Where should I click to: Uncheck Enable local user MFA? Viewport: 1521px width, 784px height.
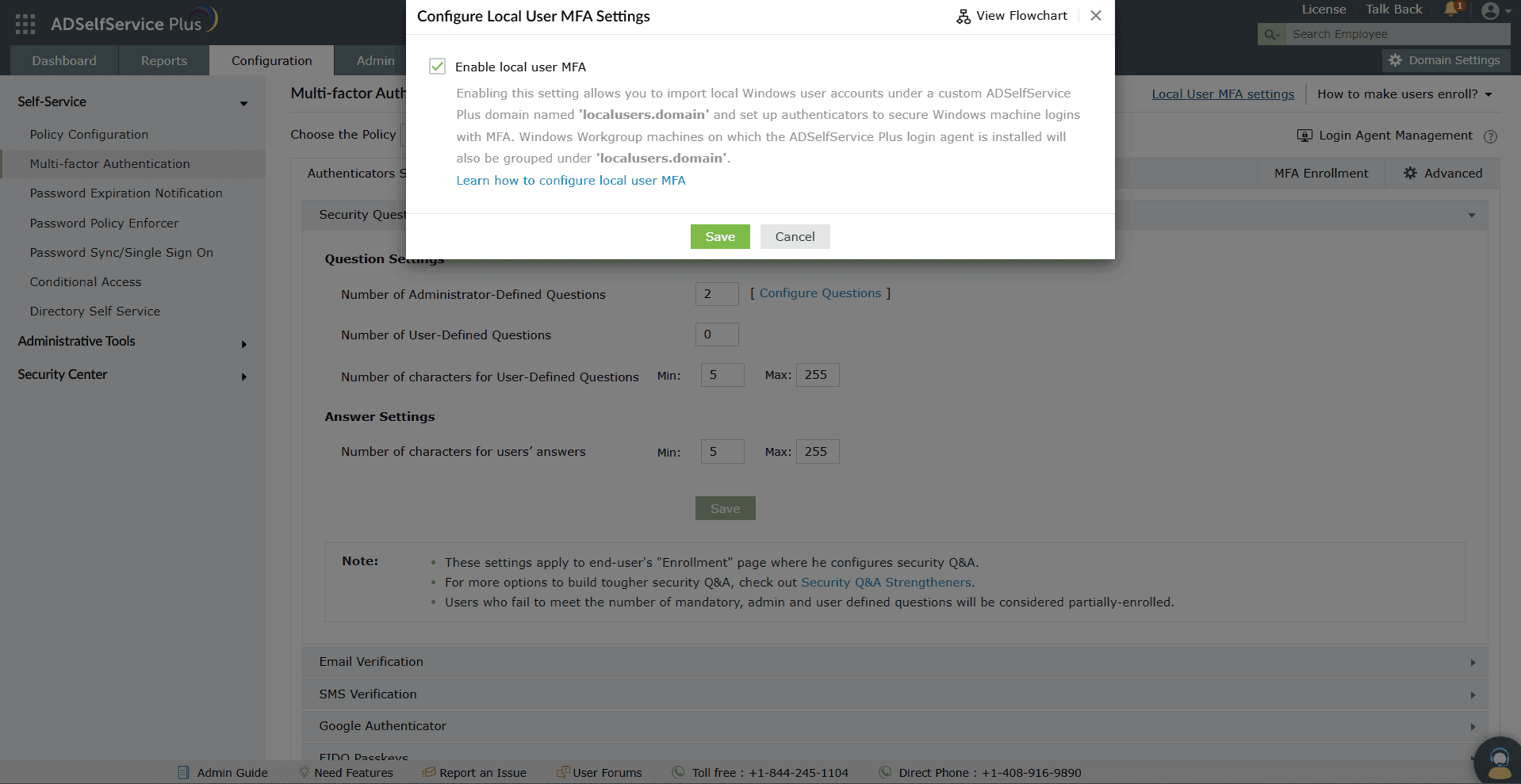pos(437,67)
